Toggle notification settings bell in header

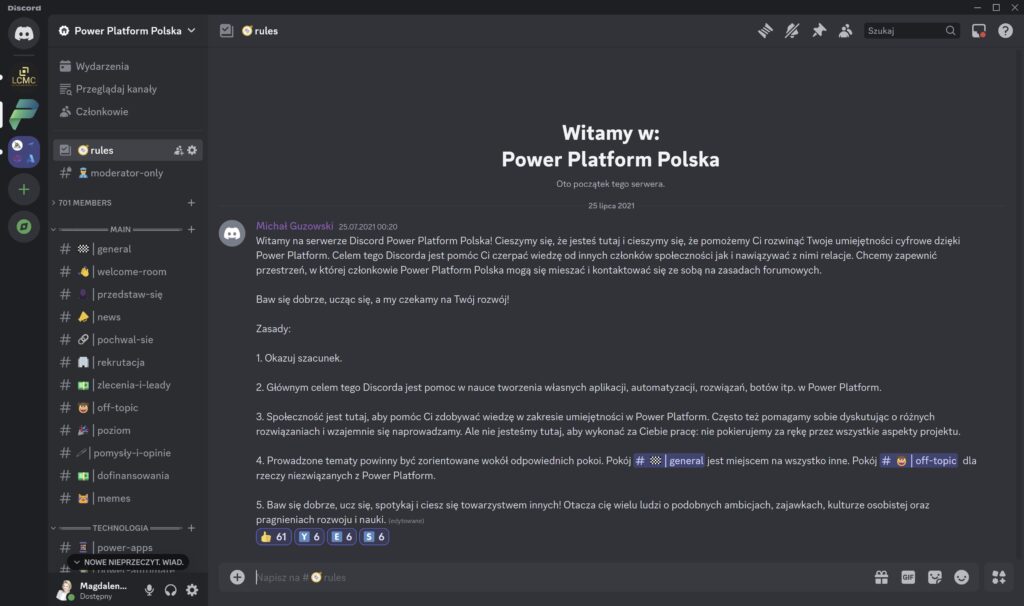pyautogui.click(x=792, y=31)
